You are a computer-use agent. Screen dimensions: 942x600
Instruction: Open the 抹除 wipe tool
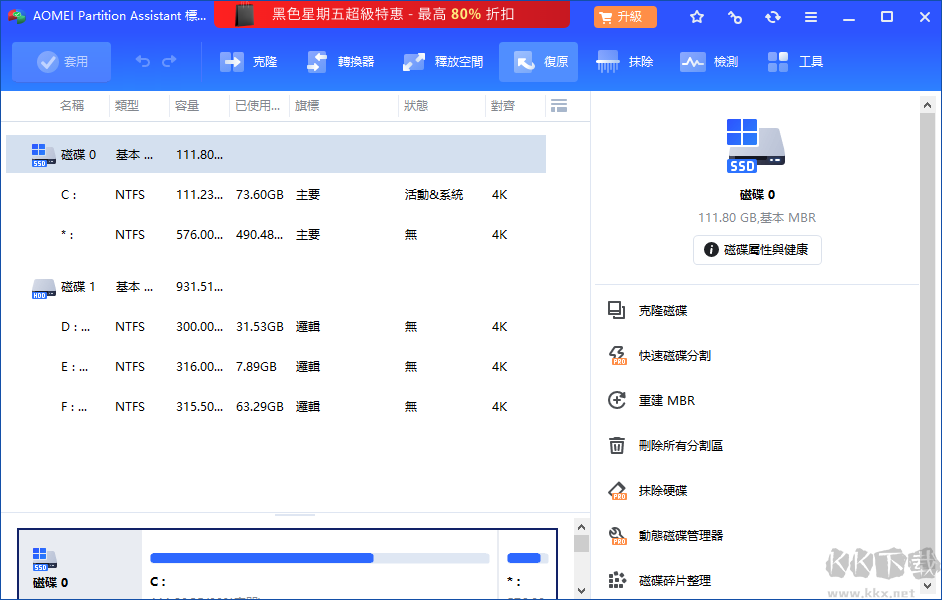pyautogui.click(x=625, y=62)
